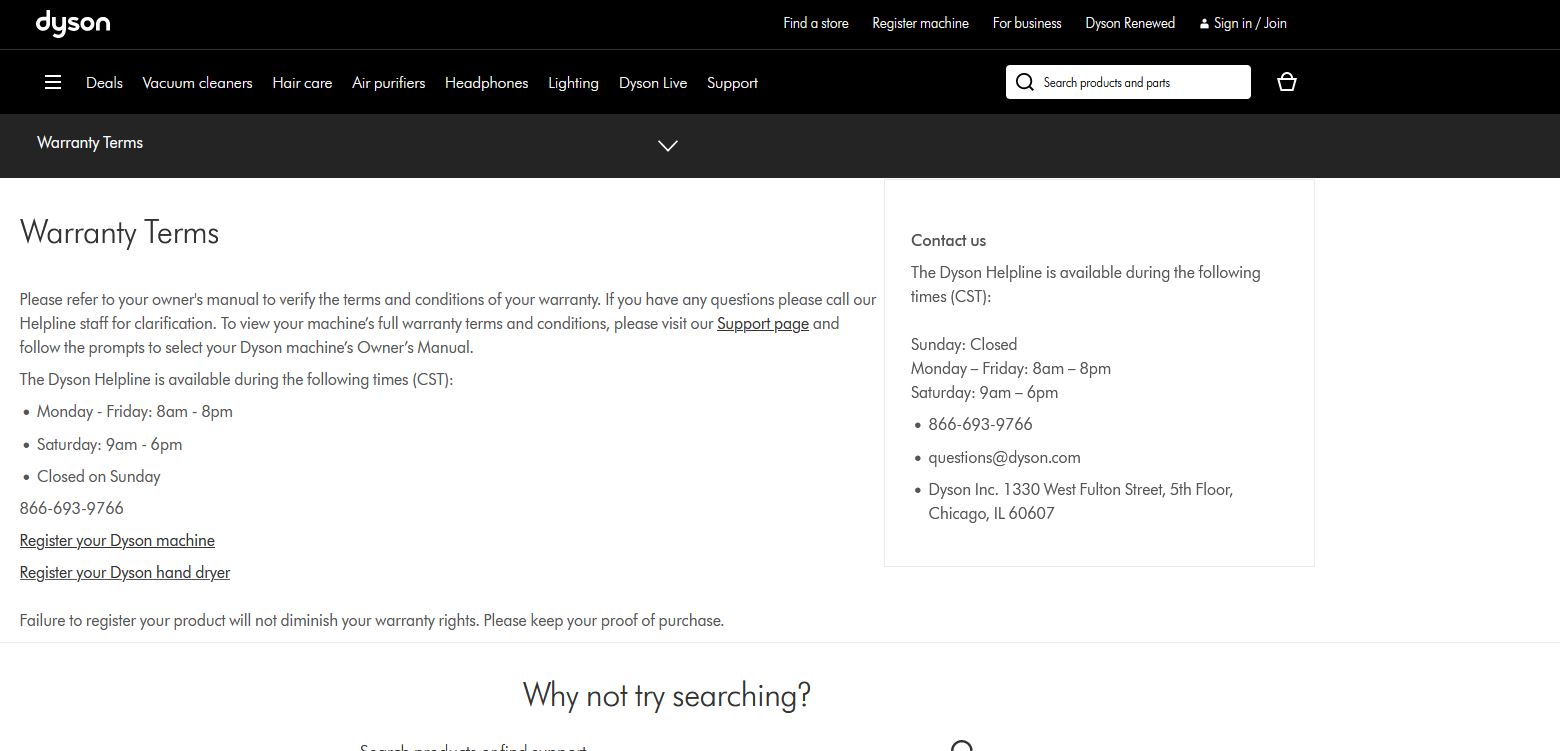Image resolution: width=1560 pixels, height=751 pixels.
Task: Expand the Warranty Terms chevron
Action: click(668, 145)
